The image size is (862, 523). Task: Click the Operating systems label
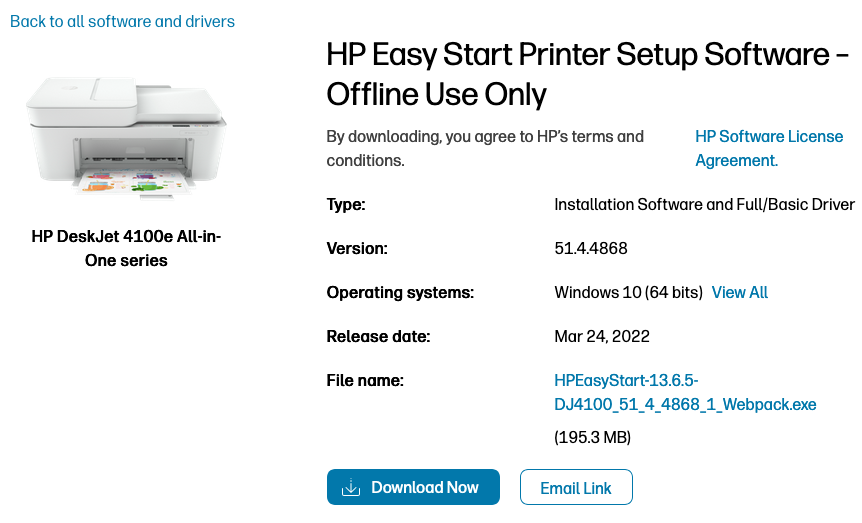[400, 292]
